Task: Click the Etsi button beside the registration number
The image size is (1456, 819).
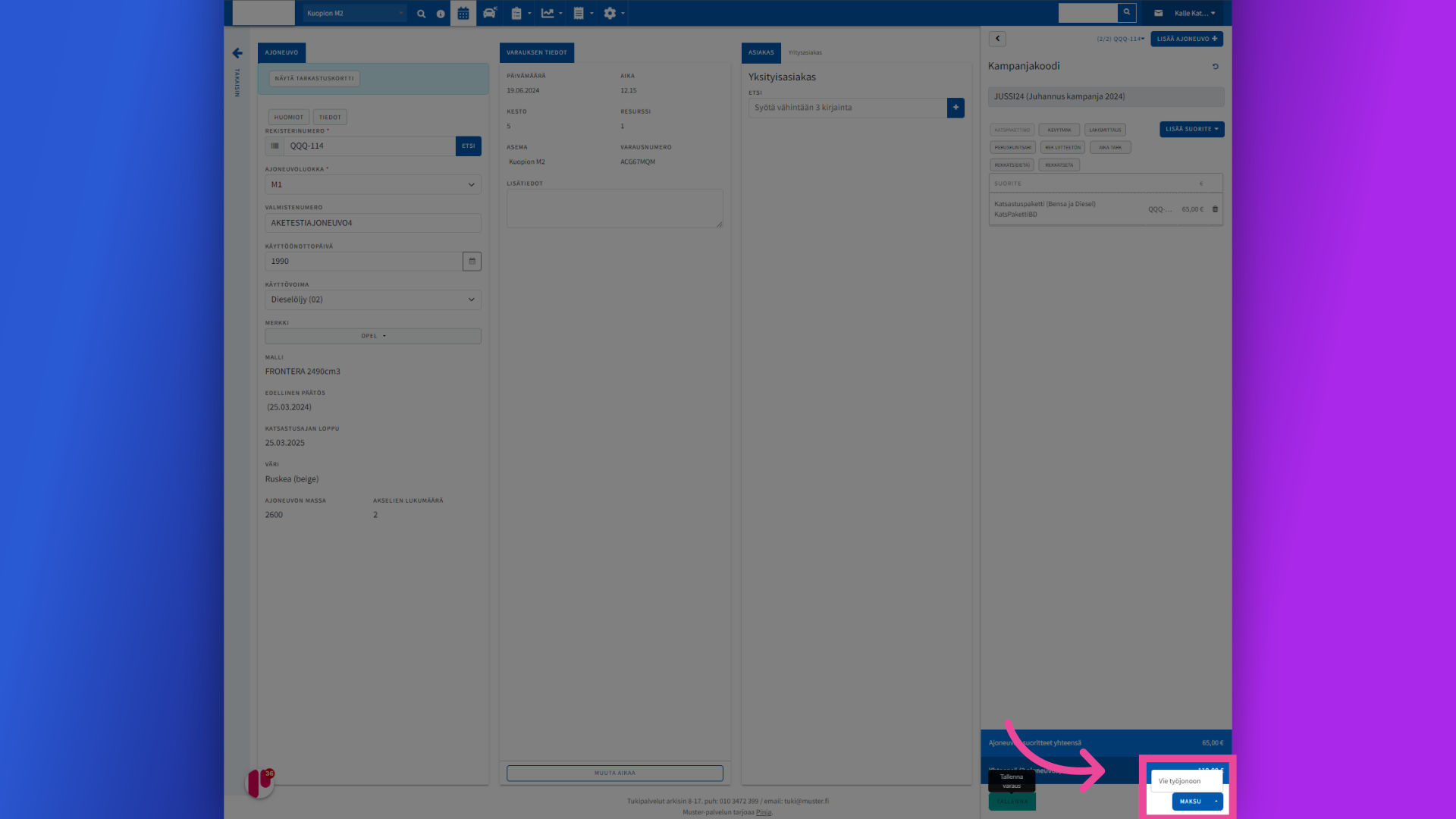Action: coord(468,146)
